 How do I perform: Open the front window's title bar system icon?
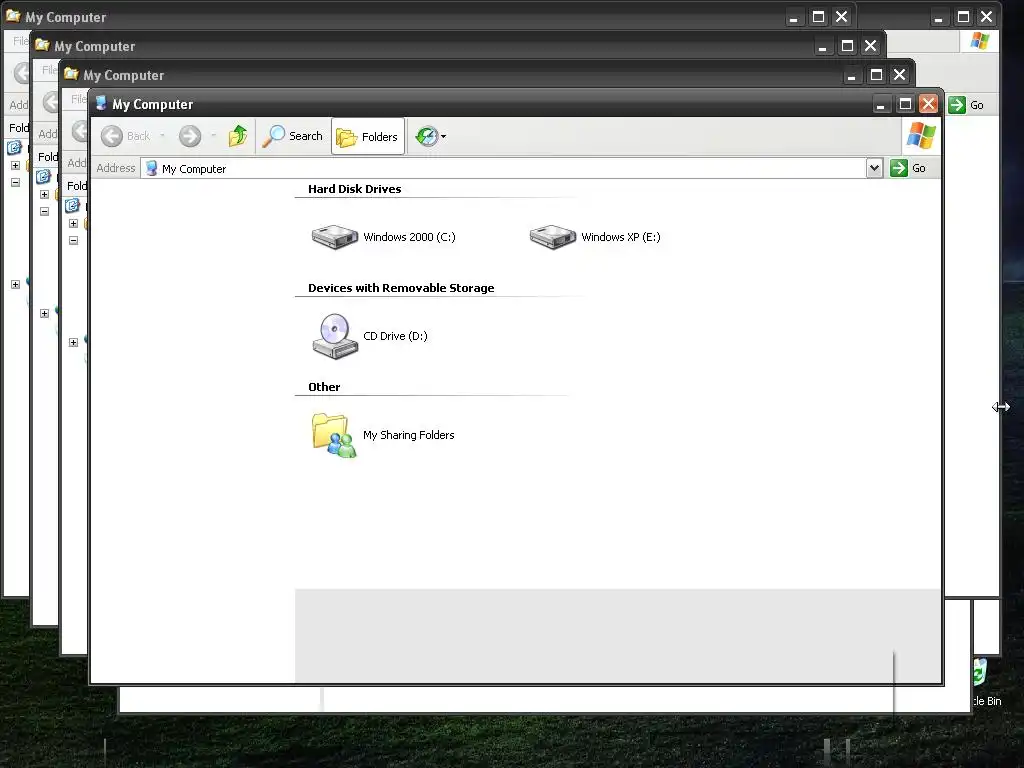pos(101,104)
